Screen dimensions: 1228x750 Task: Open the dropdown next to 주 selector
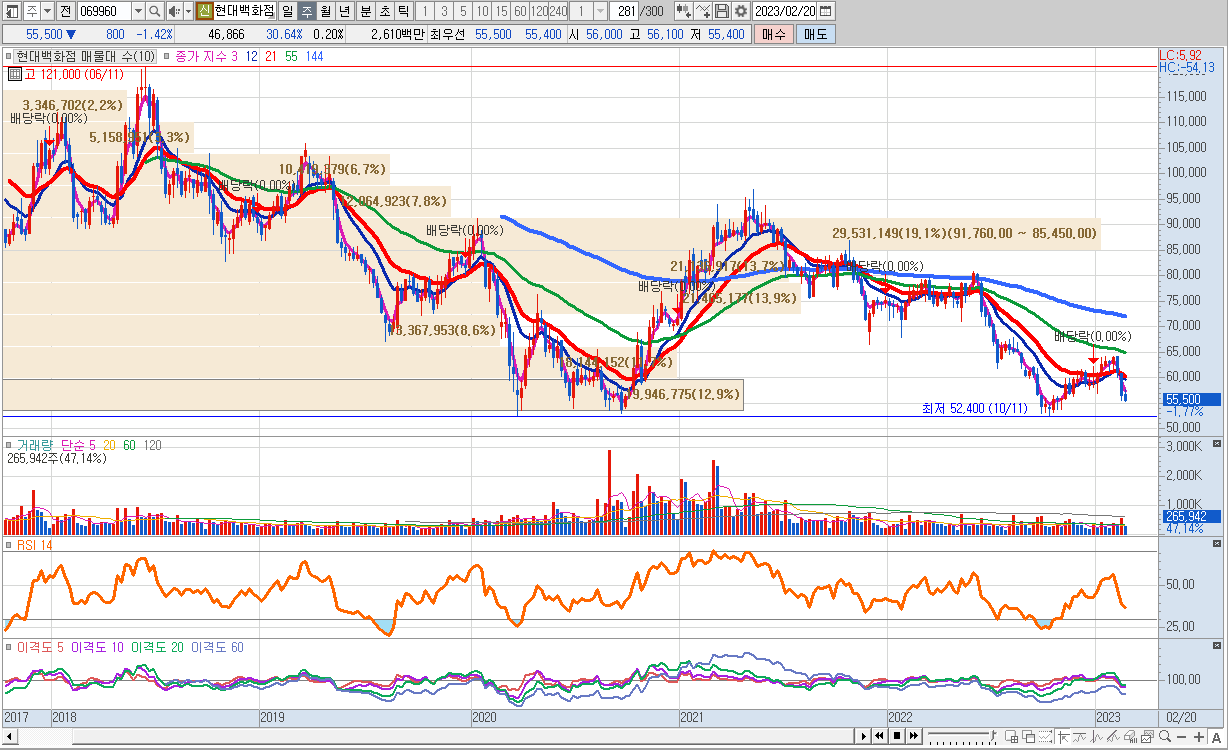tap(48, 11)
